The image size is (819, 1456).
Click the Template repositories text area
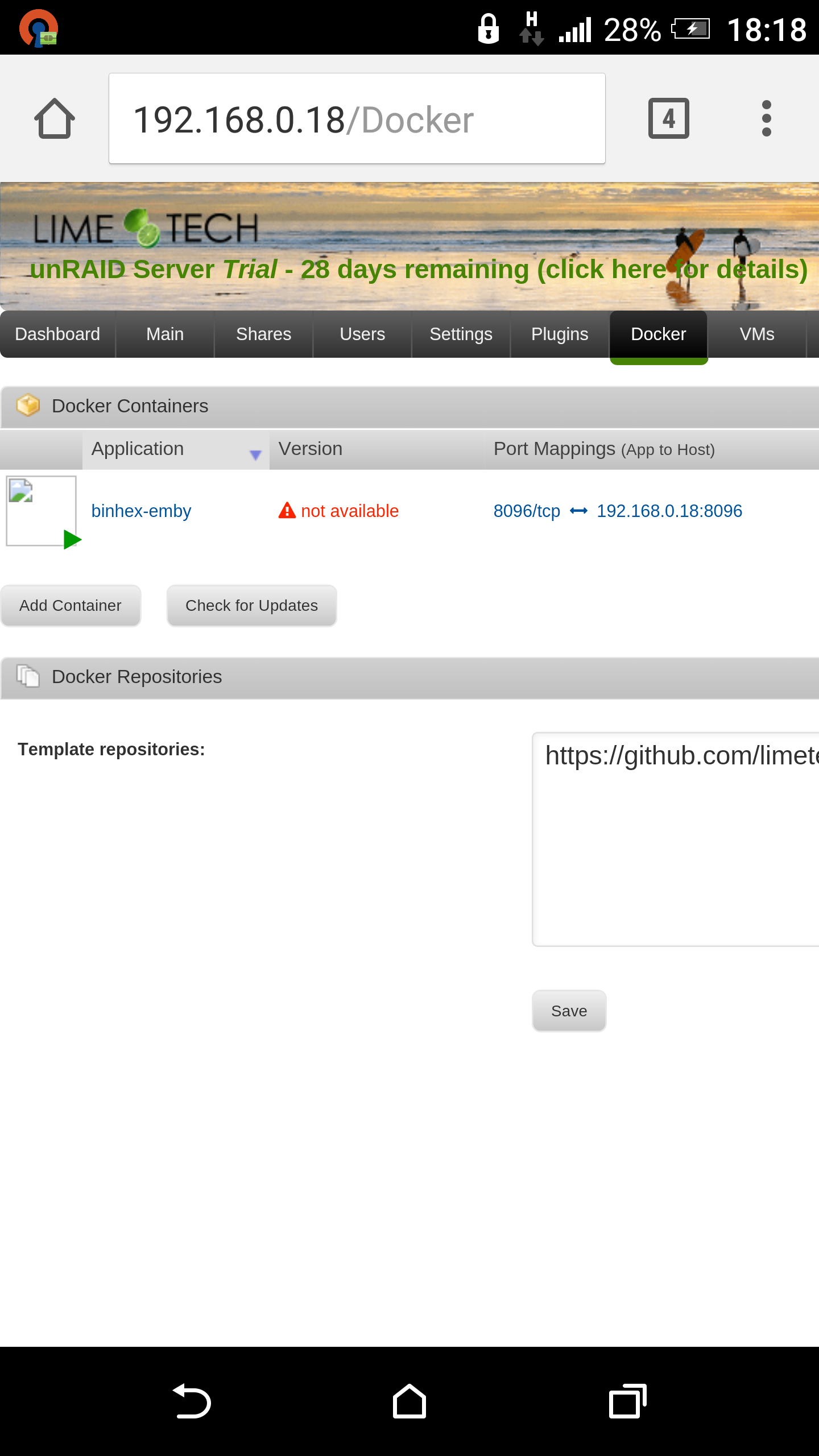point(676,839)
